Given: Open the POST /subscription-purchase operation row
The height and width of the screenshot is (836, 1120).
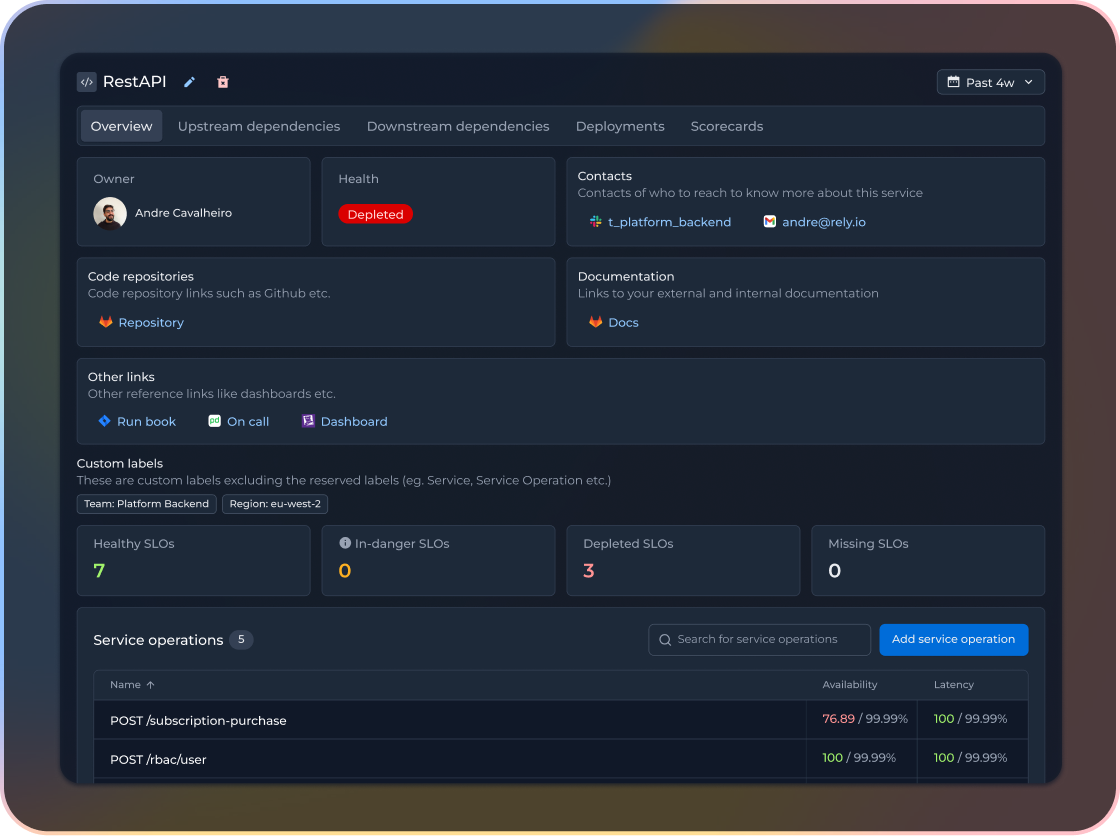Looking at the screenshot, I should tap(561, 720).
